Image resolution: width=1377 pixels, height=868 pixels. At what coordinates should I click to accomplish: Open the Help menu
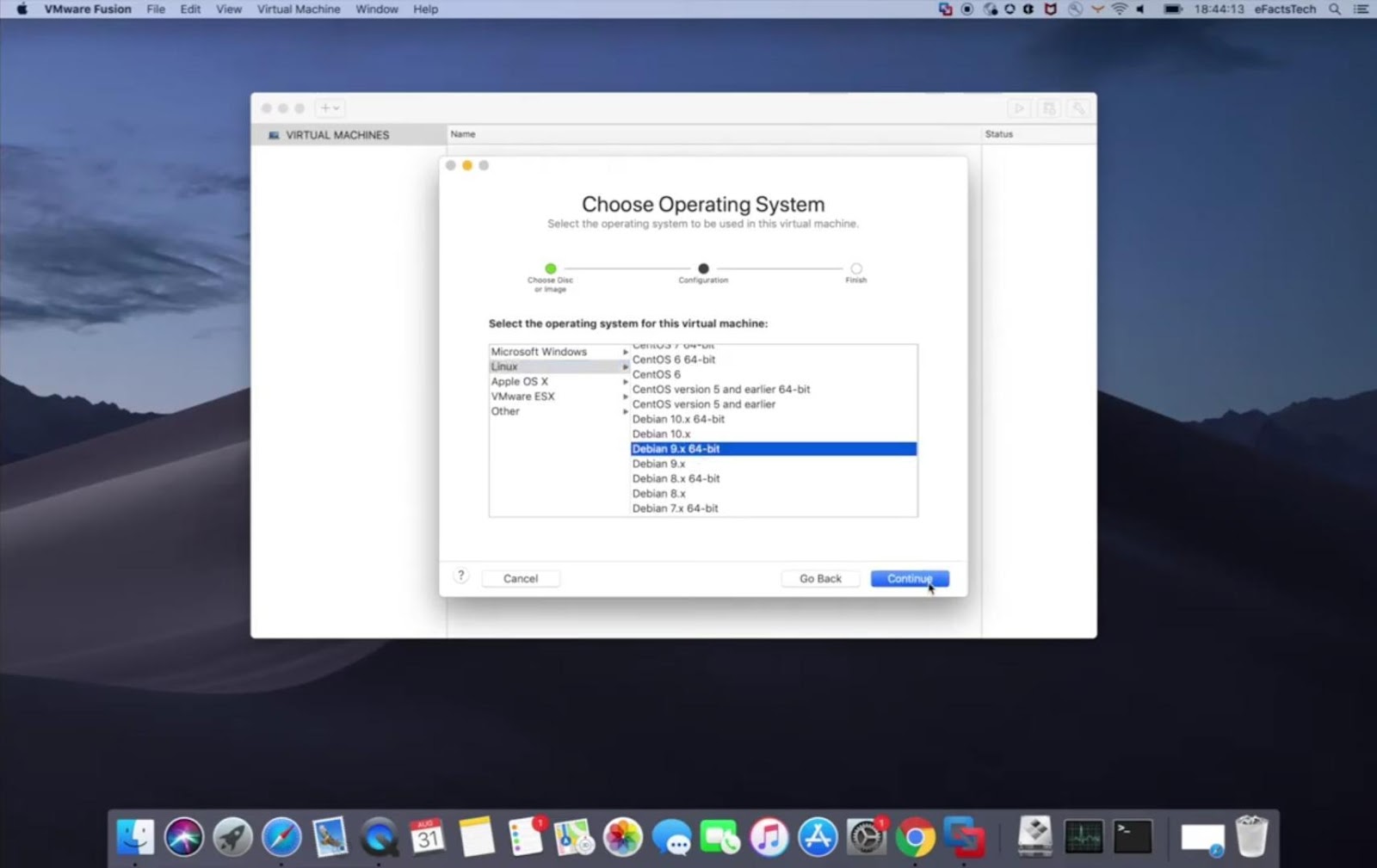[x=425, y=9]
